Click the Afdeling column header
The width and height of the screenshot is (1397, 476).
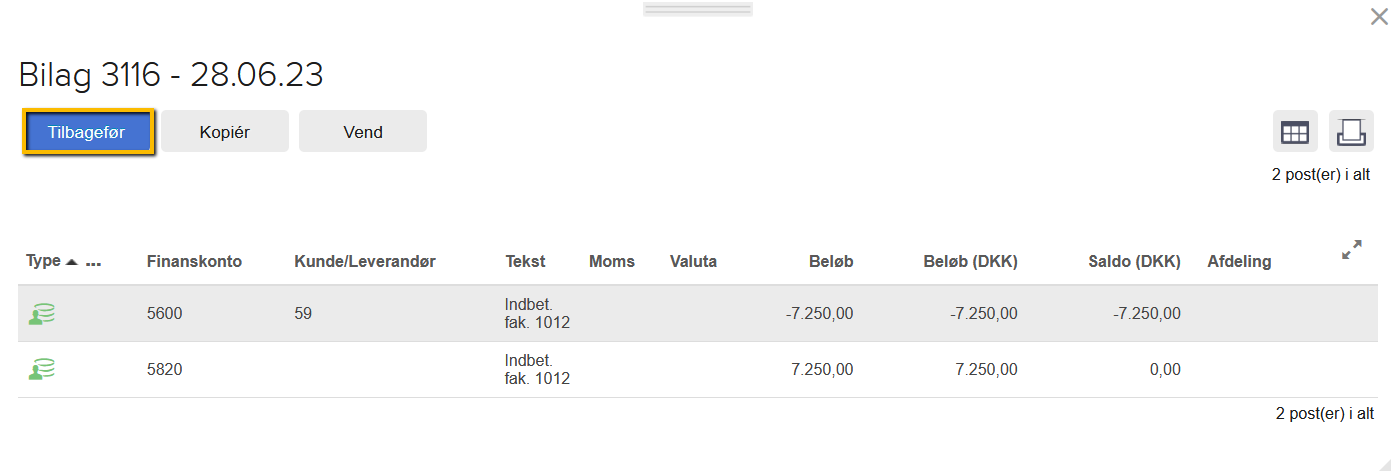click(x=1239, y=262)
